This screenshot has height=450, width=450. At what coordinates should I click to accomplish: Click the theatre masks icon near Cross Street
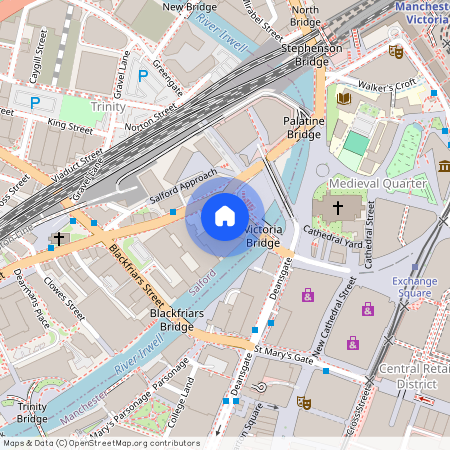304,403
